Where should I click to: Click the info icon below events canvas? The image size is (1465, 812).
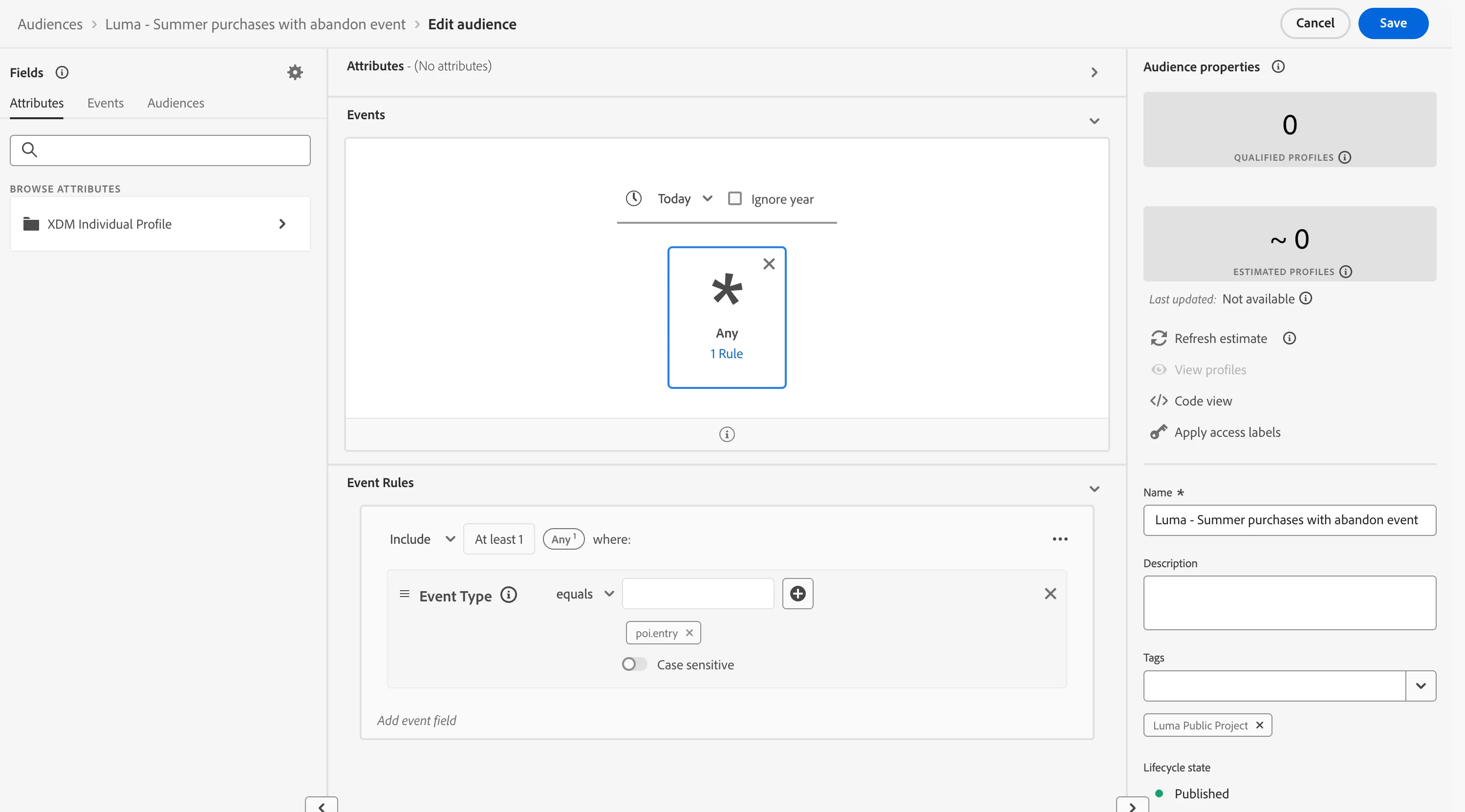tap(727, 434)
